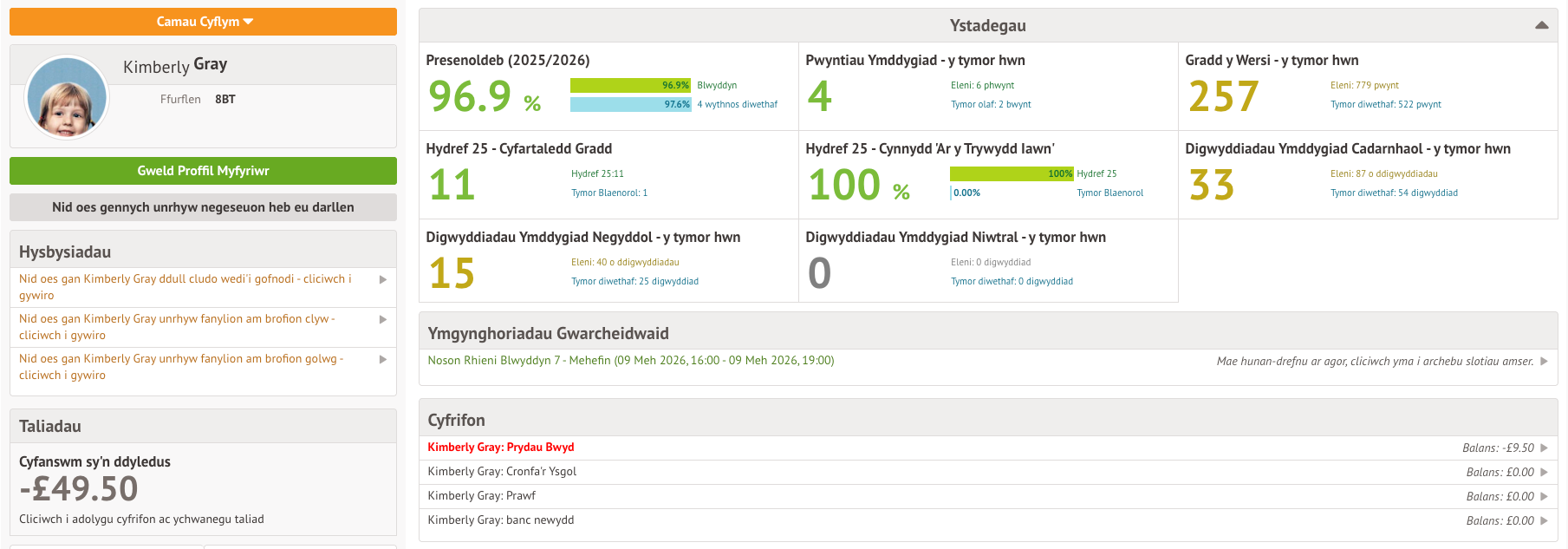Click the 100% Hydref 25 progress bar
The width and height of the screenshot is (1568, 549).
click(1011, 173)
